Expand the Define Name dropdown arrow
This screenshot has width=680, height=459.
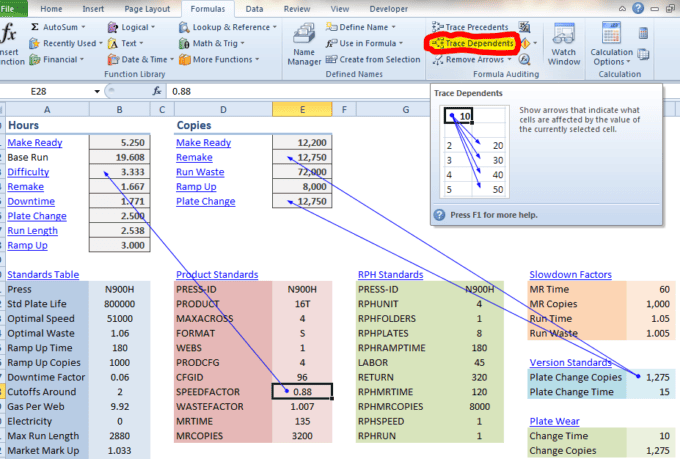[x=393, y=27]
